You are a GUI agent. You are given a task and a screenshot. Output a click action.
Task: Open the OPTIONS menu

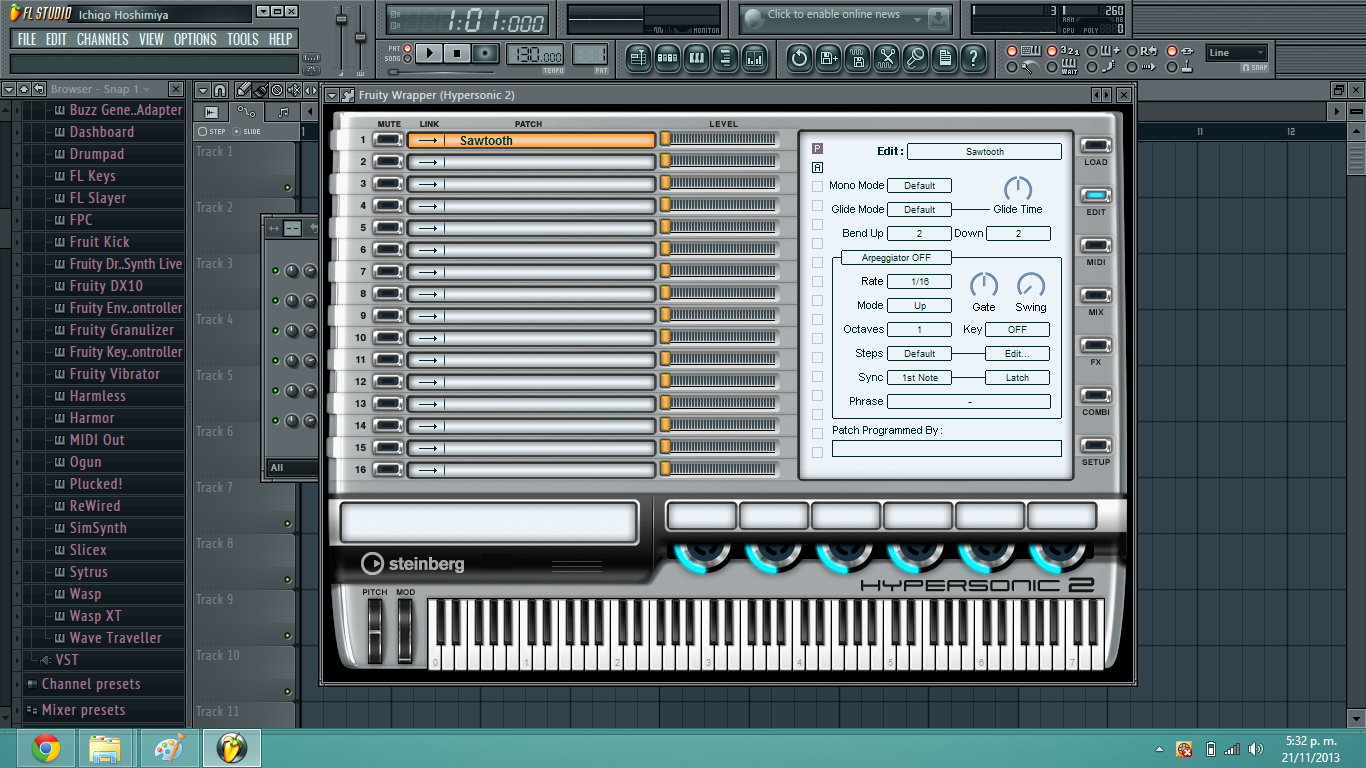click(194, 39)
